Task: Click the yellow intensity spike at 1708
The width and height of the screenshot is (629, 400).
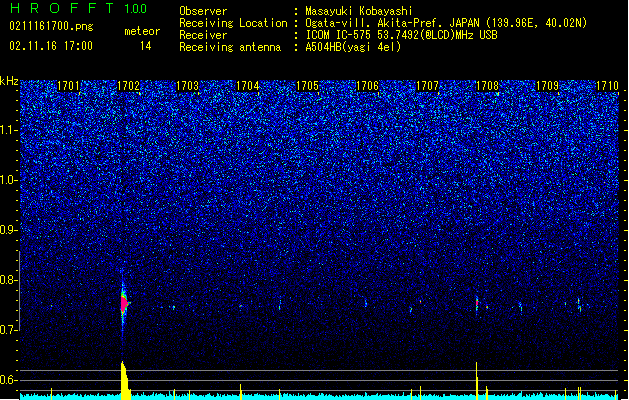Action: pos(477,381)
